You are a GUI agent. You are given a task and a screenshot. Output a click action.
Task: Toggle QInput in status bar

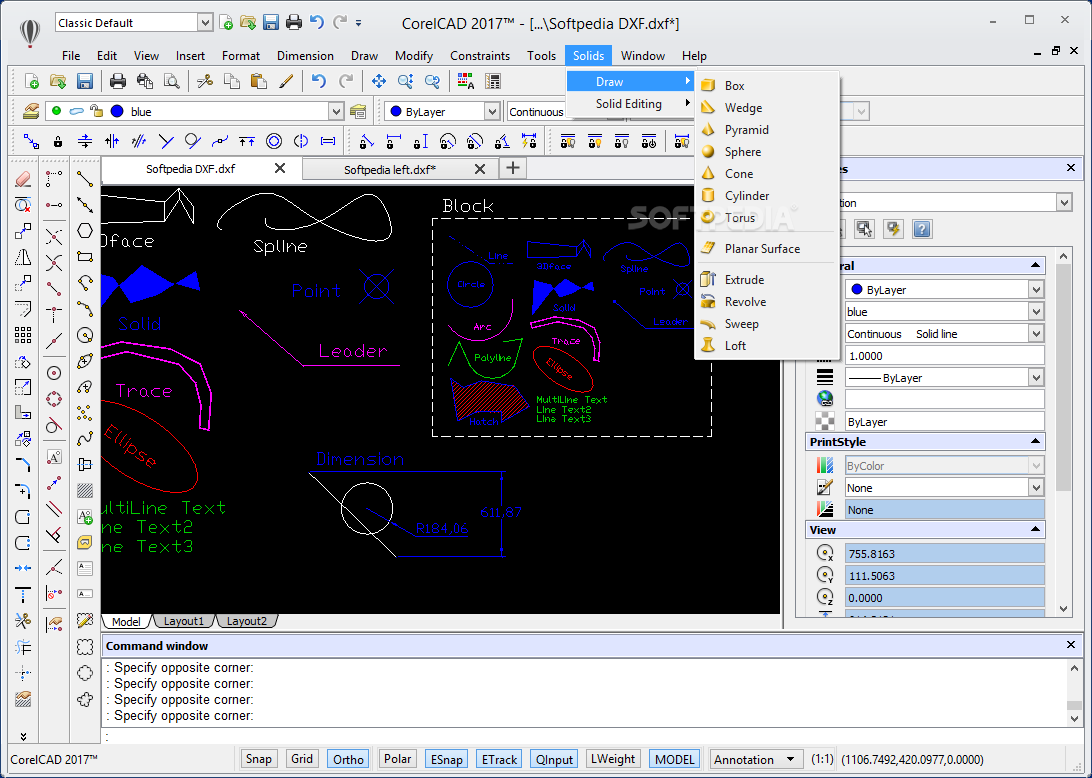(554, 759)
